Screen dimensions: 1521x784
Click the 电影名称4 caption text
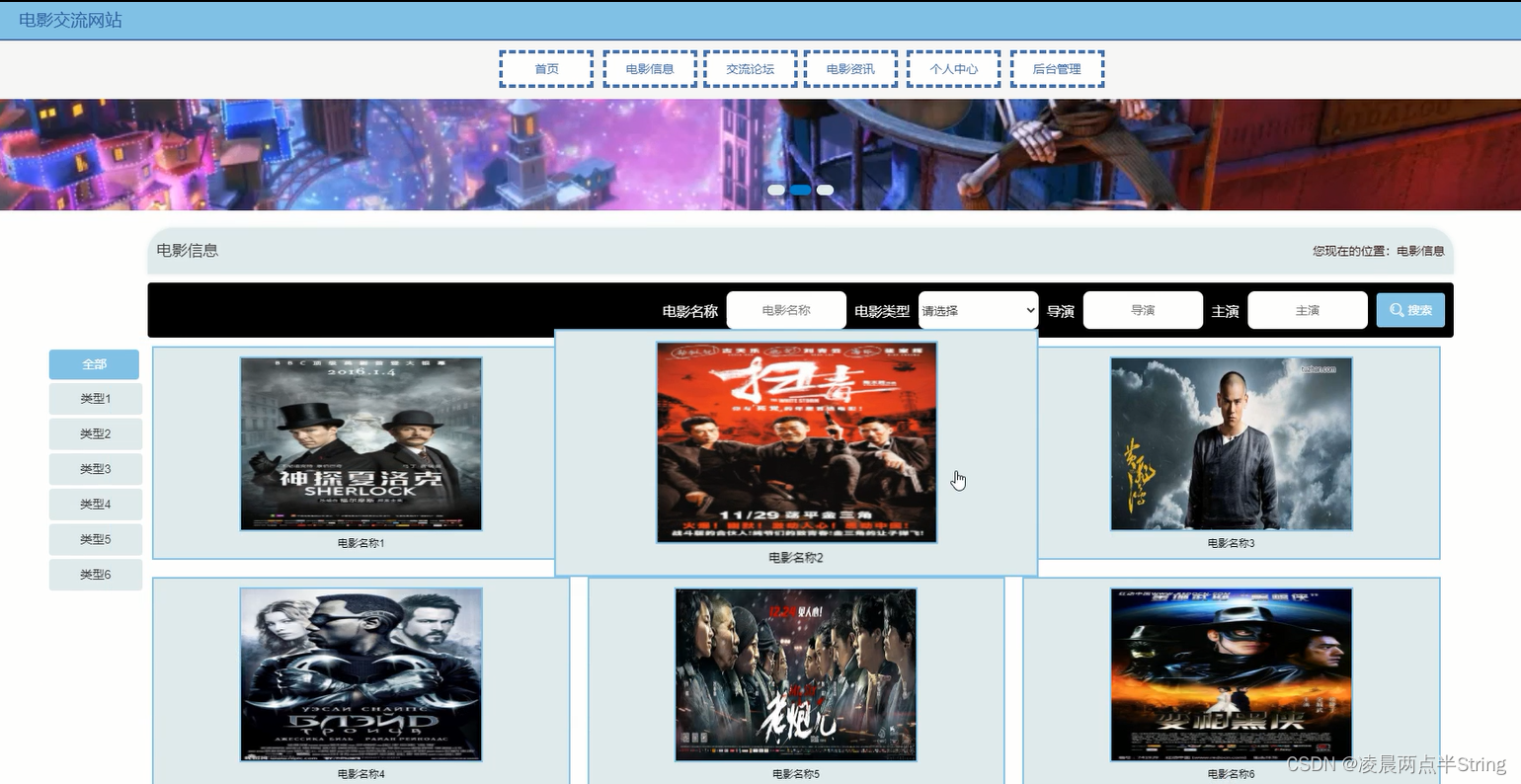tap(361, 774)
